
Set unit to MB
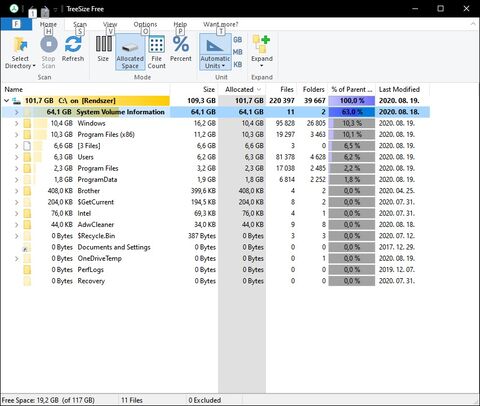pos(238,52)
